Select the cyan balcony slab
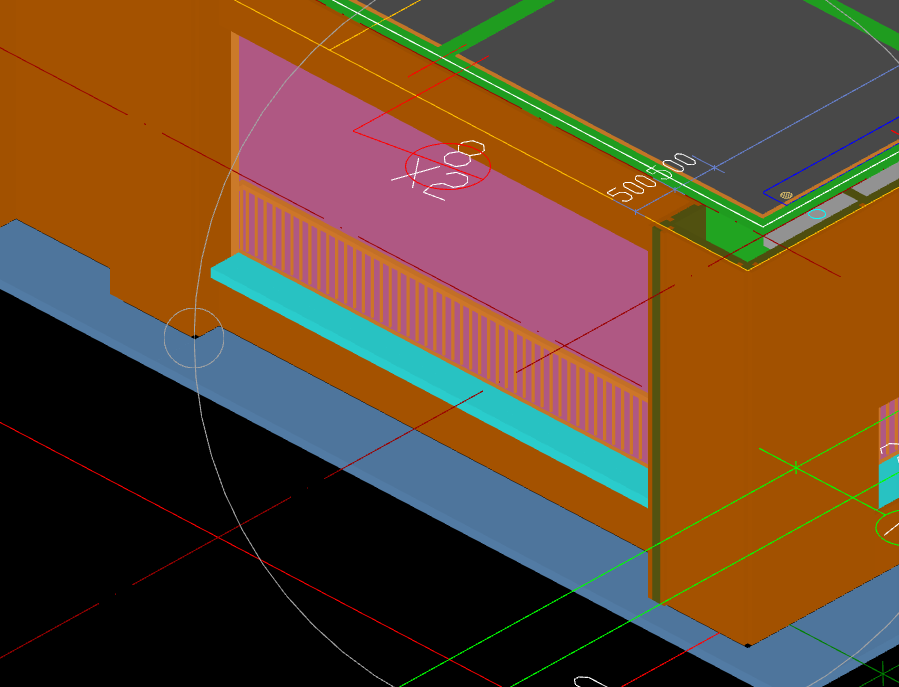The width and height of the screenshot is (899, 687). point(430,380)
